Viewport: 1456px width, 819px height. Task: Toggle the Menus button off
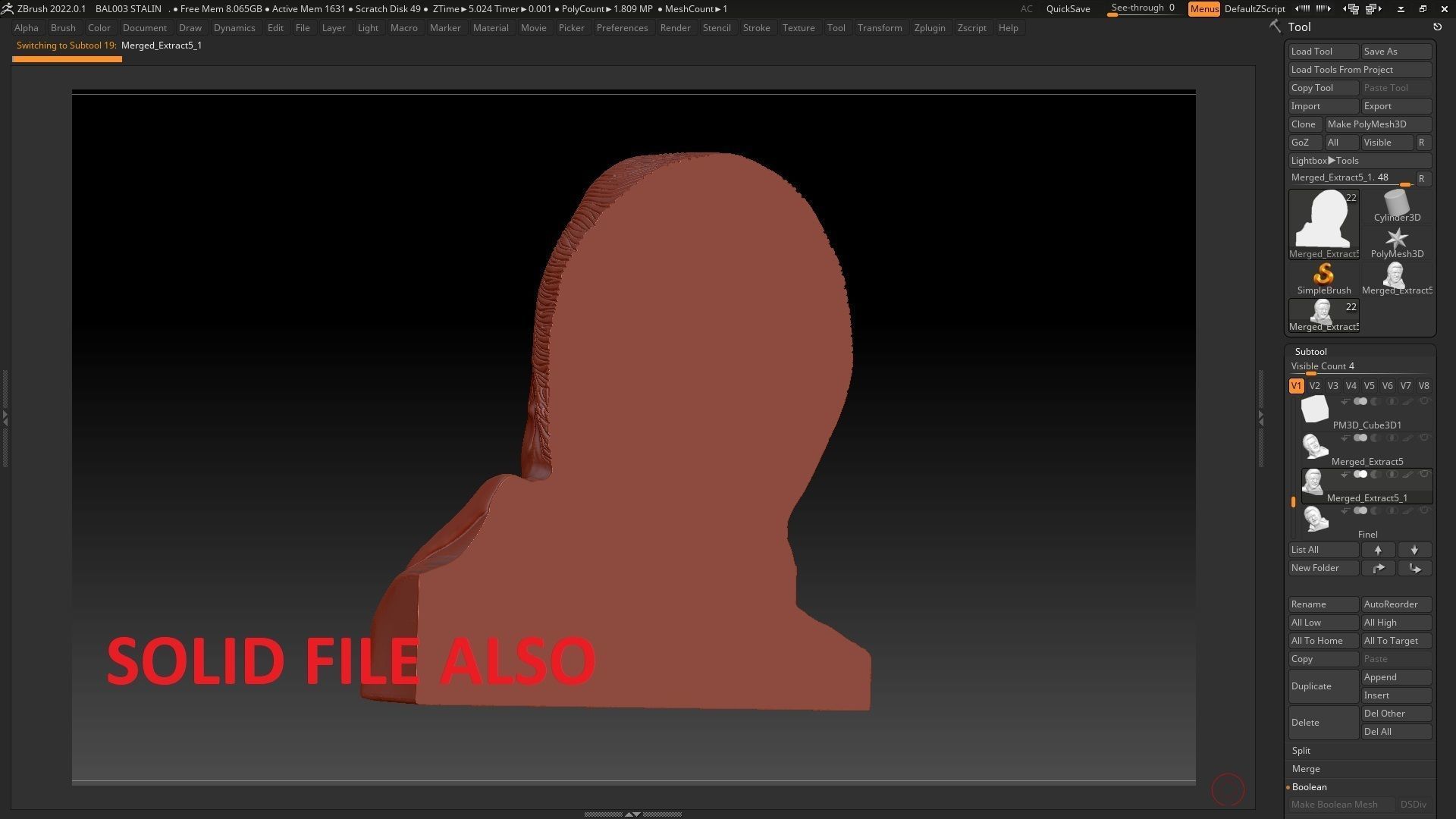[x=1203, y=9]
